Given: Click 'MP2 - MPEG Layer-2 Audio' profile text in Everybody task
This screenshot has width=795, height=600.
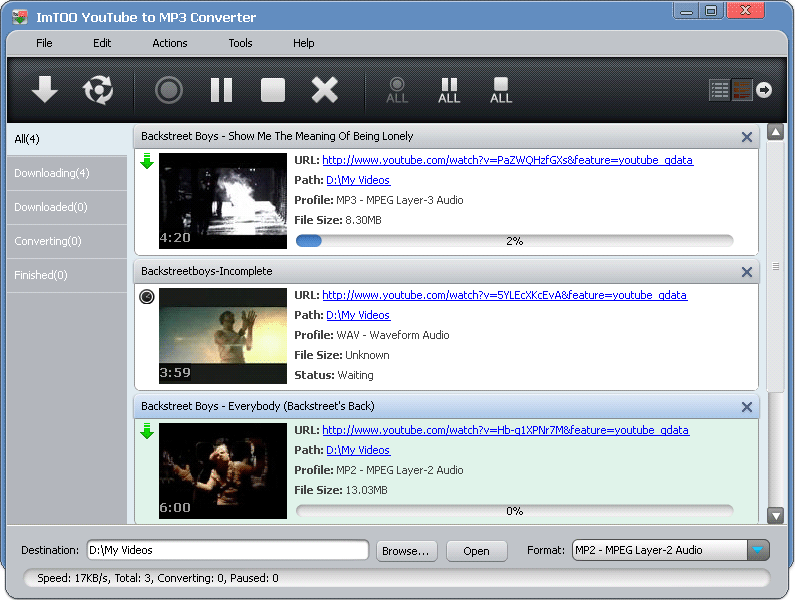Looking at the screenshot, I should [400, 470].
